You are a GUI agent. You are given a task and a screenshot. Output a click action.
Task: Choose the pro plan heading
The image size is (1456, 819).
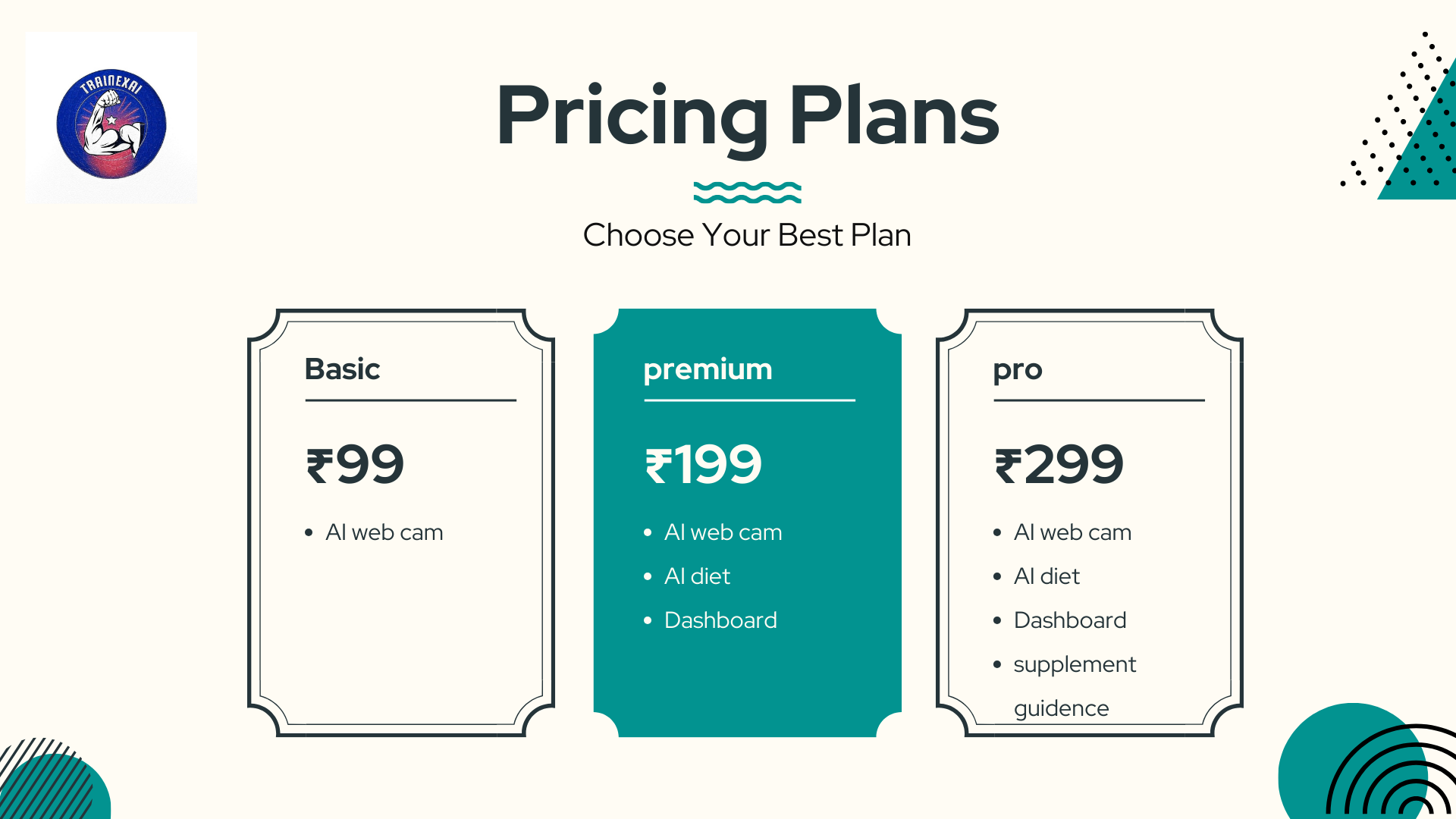pos(1018,370)
